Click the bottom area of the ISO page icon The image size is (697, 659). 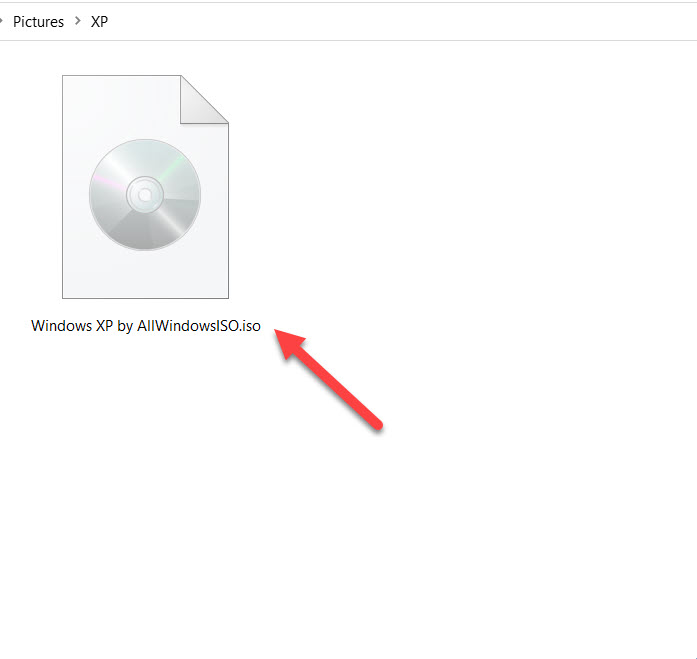click(x=145, y=276)
